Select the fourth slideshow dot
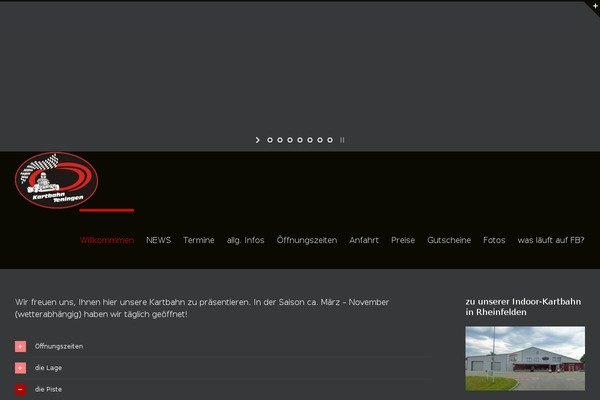This screenshot has height=400, width=600. pyautogui.click(x=300, y=140)
